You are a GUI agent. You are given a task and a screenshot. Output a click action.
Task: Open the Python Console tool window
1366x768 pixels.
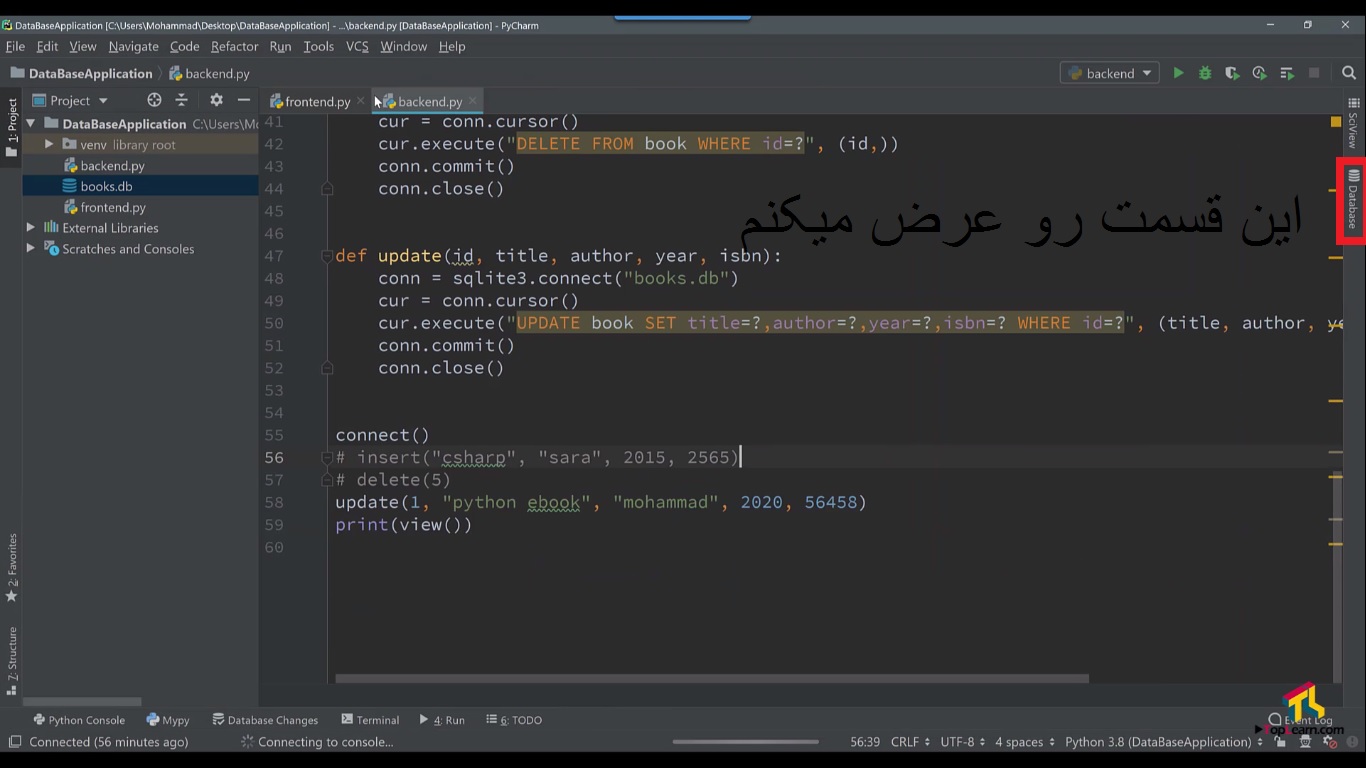pyautogui.click(x=79, y=720)
